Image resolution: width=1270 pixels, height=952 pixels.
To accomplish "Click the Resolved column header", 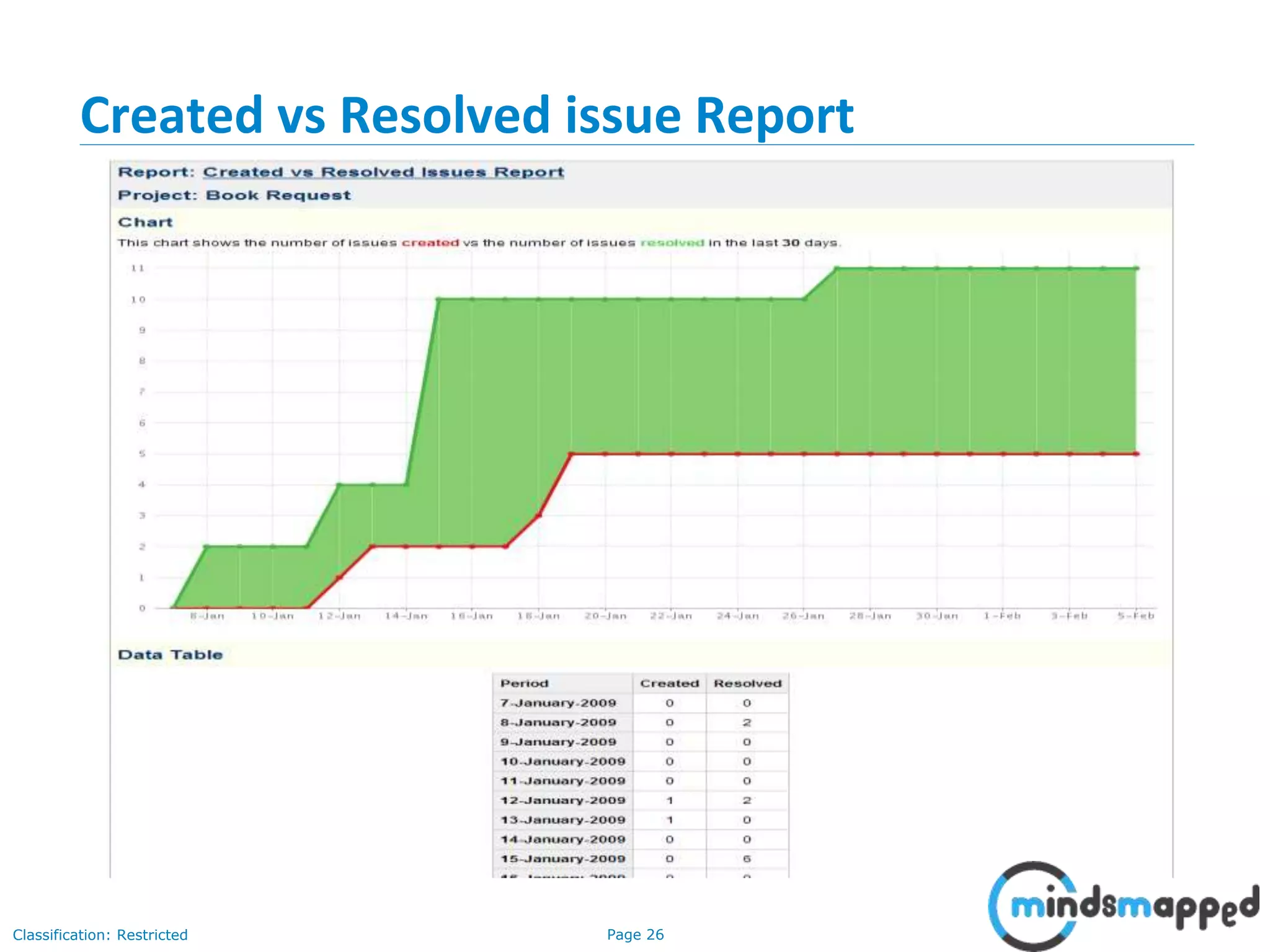I will click(x=747, y=684).
